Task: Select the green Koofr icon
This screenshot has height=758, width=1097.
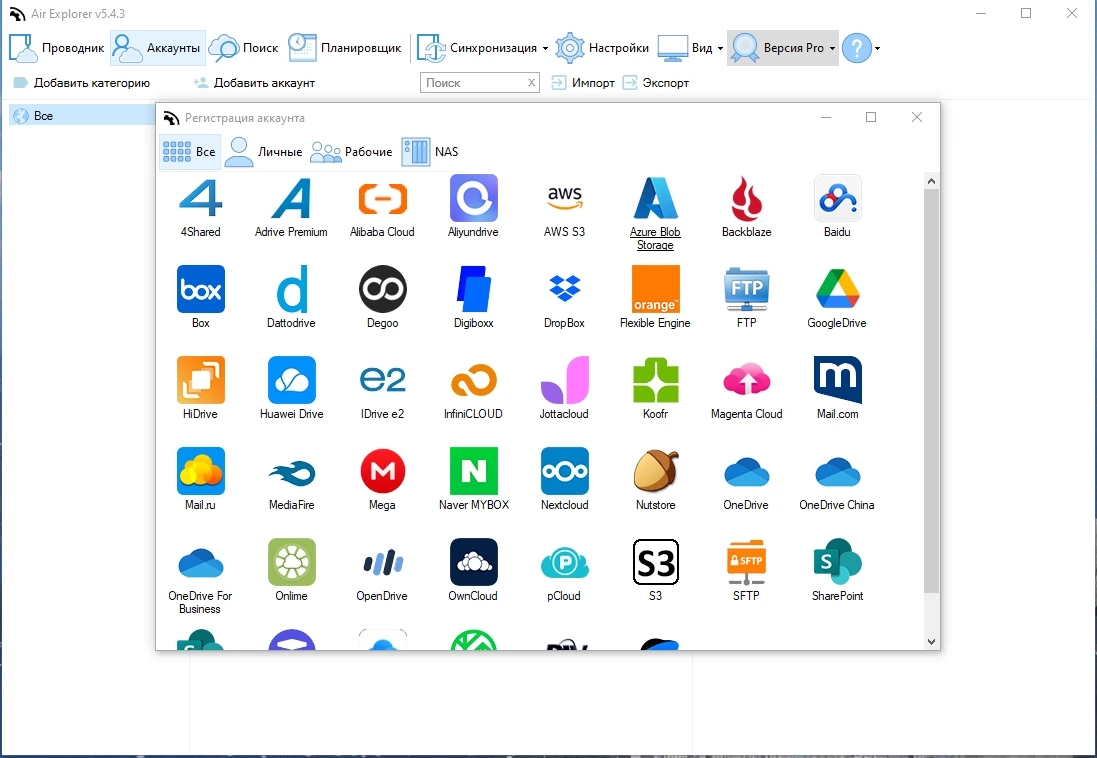Action: (656, 380)
